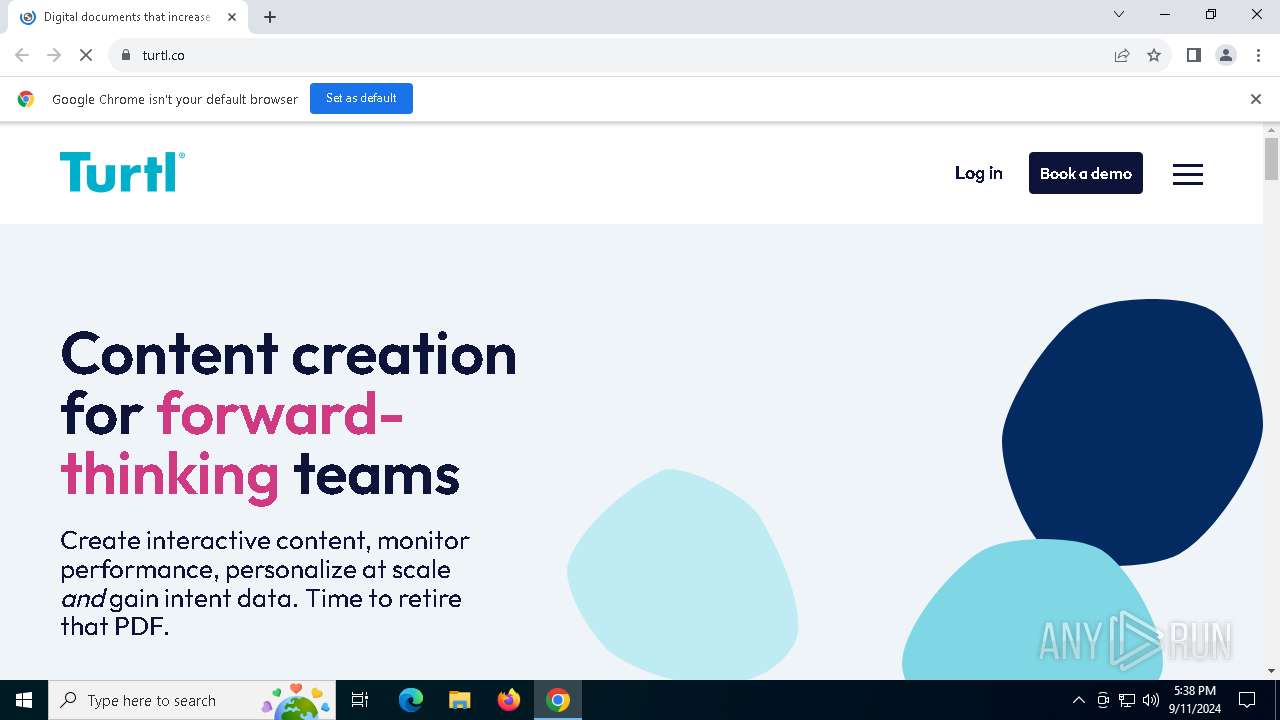Open the Chrome side panel
The height and width of the screenshot is (720, 1280).
tap(1193, 55)
